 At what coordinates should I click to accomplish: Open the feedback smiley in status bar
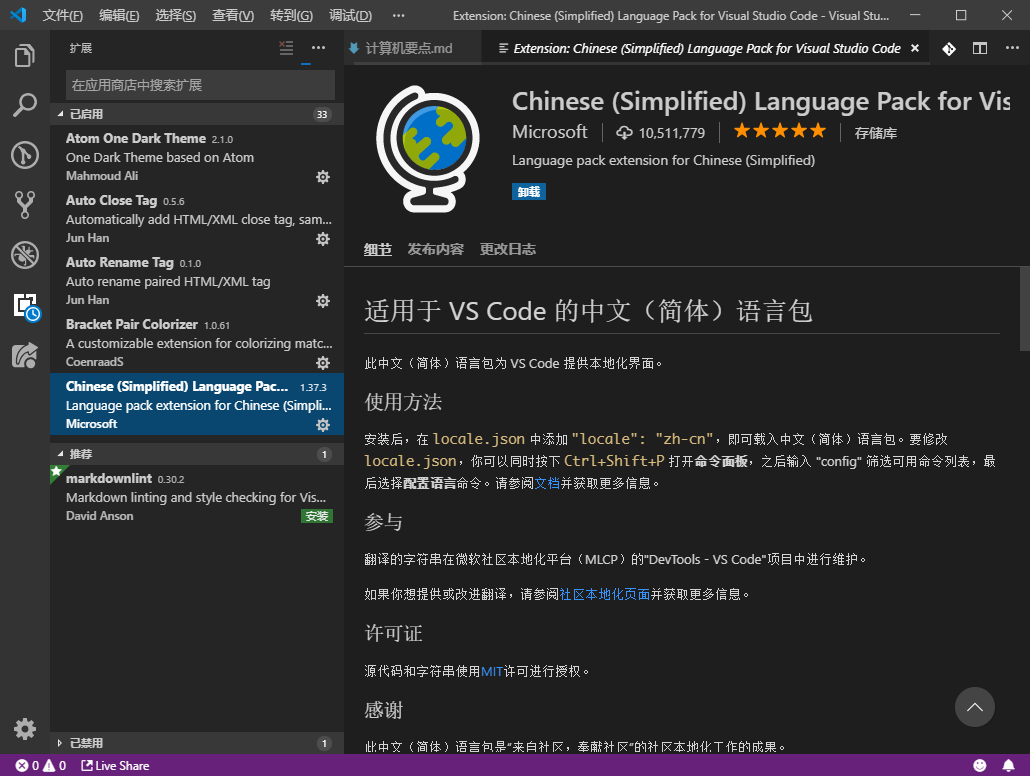(979, 765)
